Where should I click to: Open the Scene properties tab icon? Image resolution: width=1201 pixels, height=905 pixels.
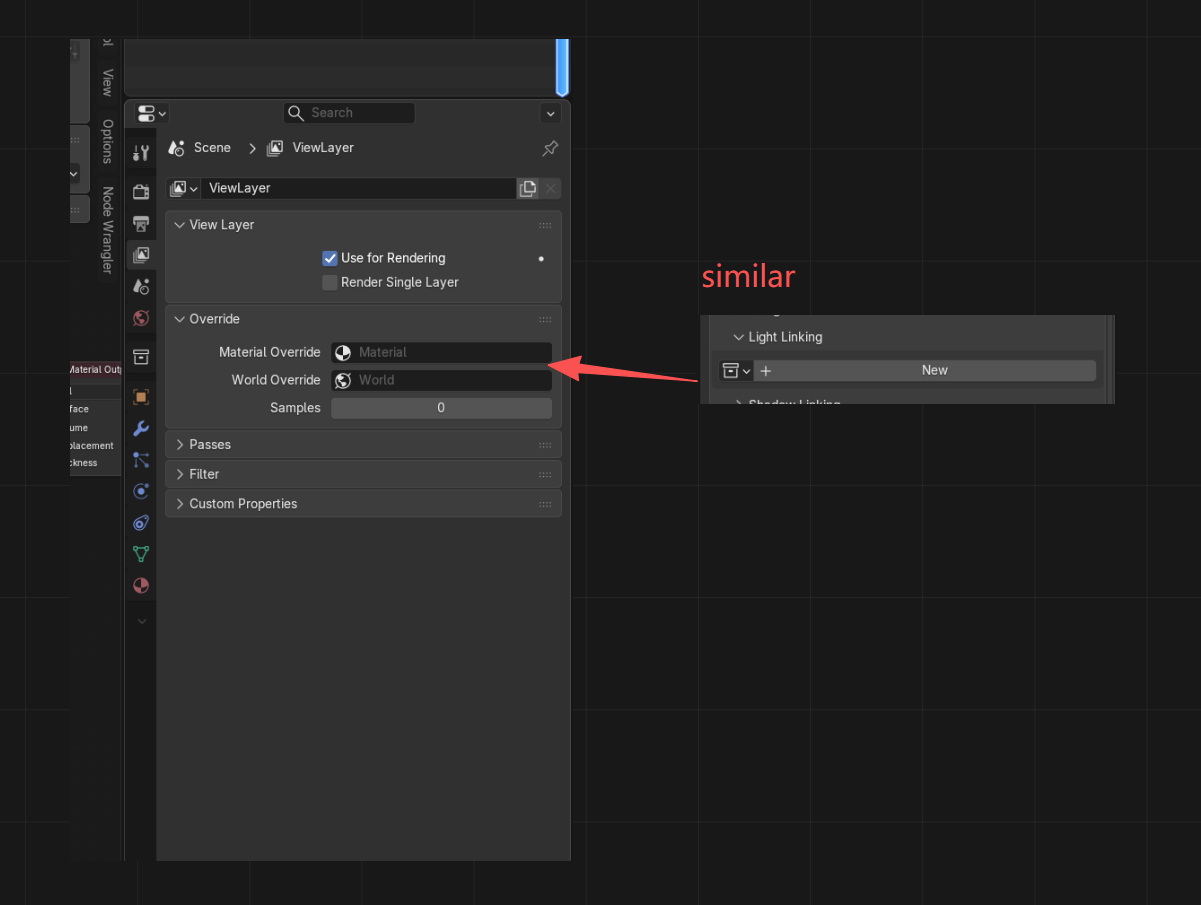point(141,287)
